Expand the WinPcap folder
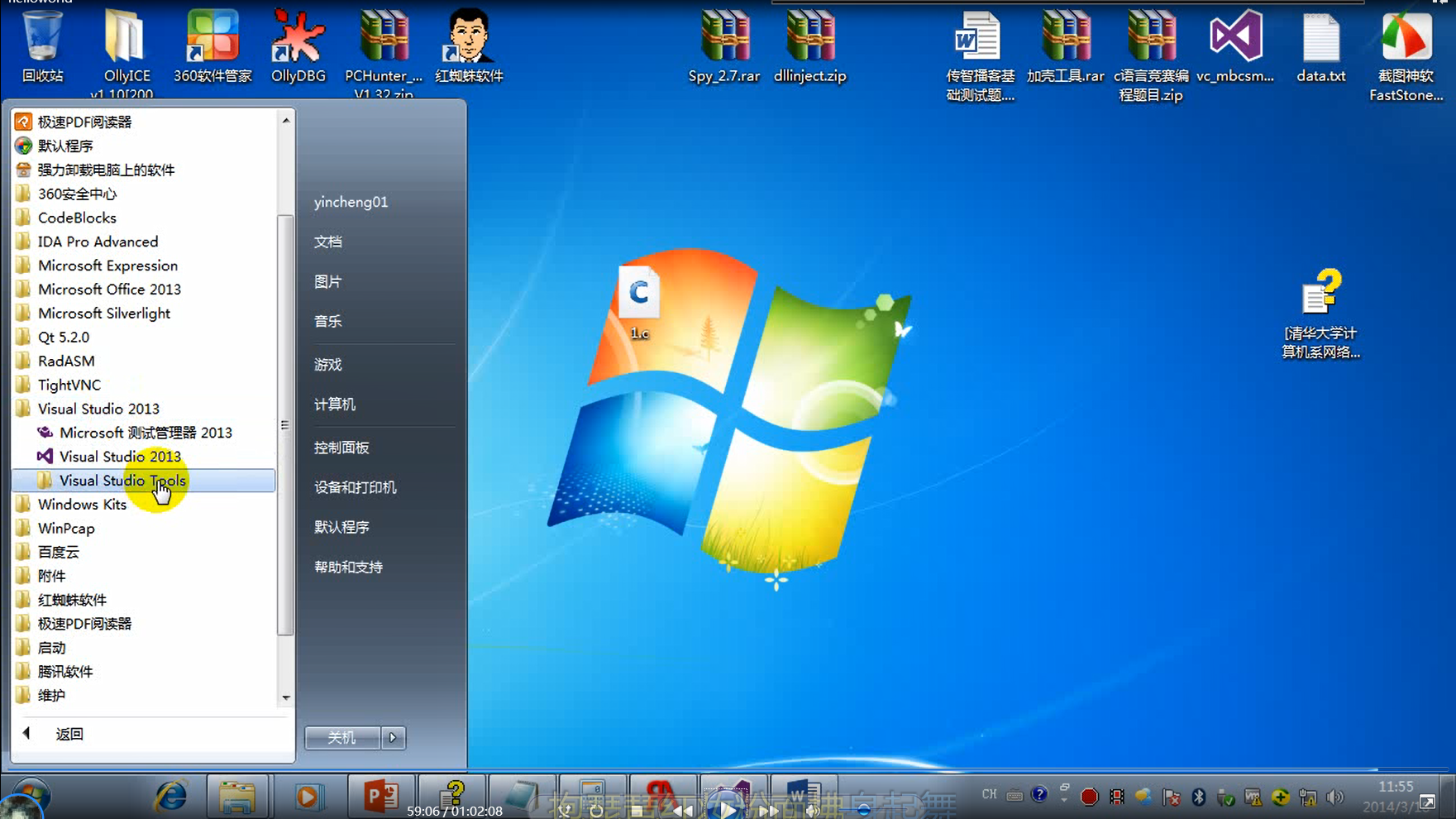Viewport: 1456px width, 819px height. click(x=144, y=528)
